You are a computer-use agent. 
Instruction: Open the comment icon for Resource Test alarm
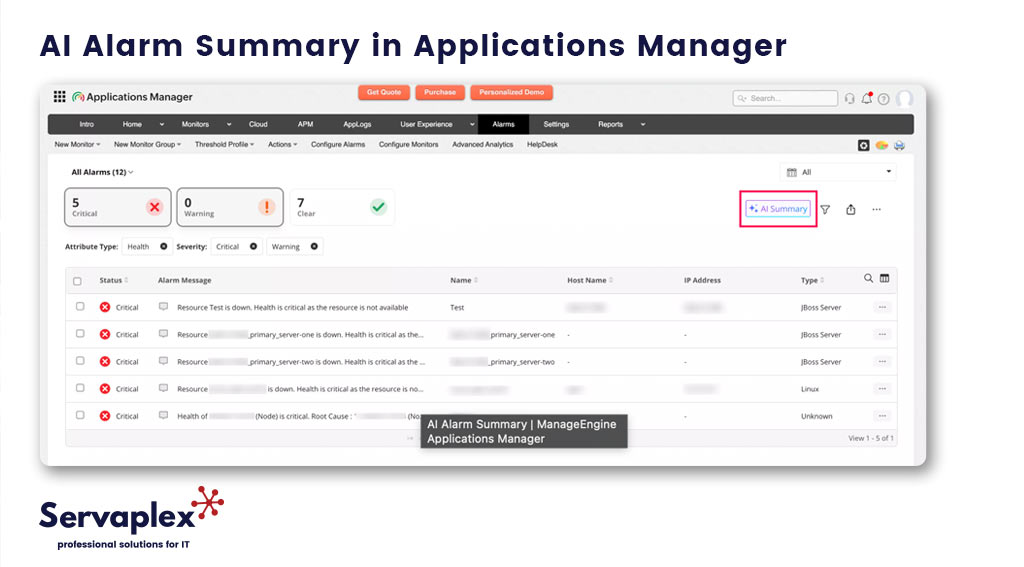(x=163, y=306)
